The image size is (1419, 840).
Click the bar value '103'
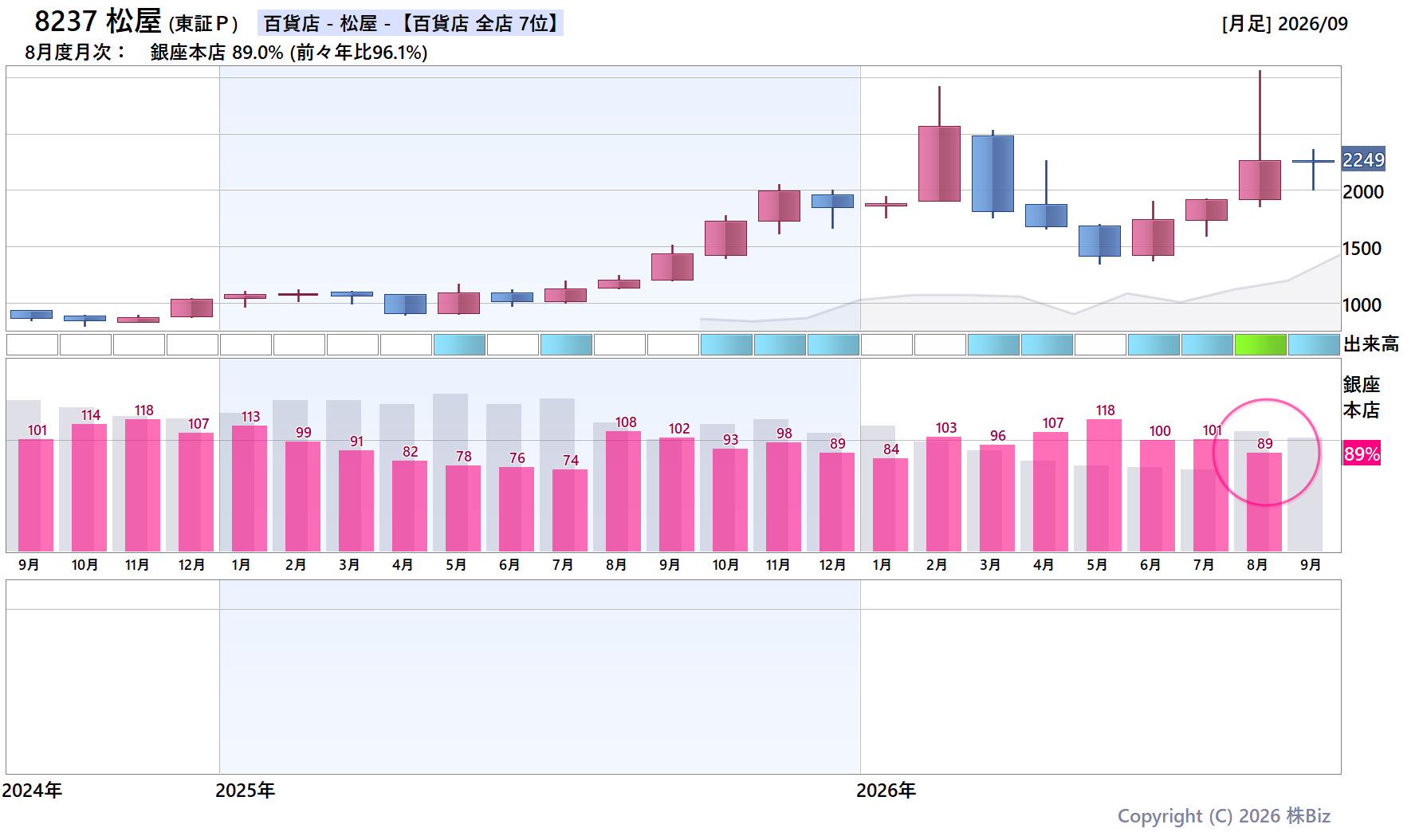pyautogui.click(x=946, y=428)
